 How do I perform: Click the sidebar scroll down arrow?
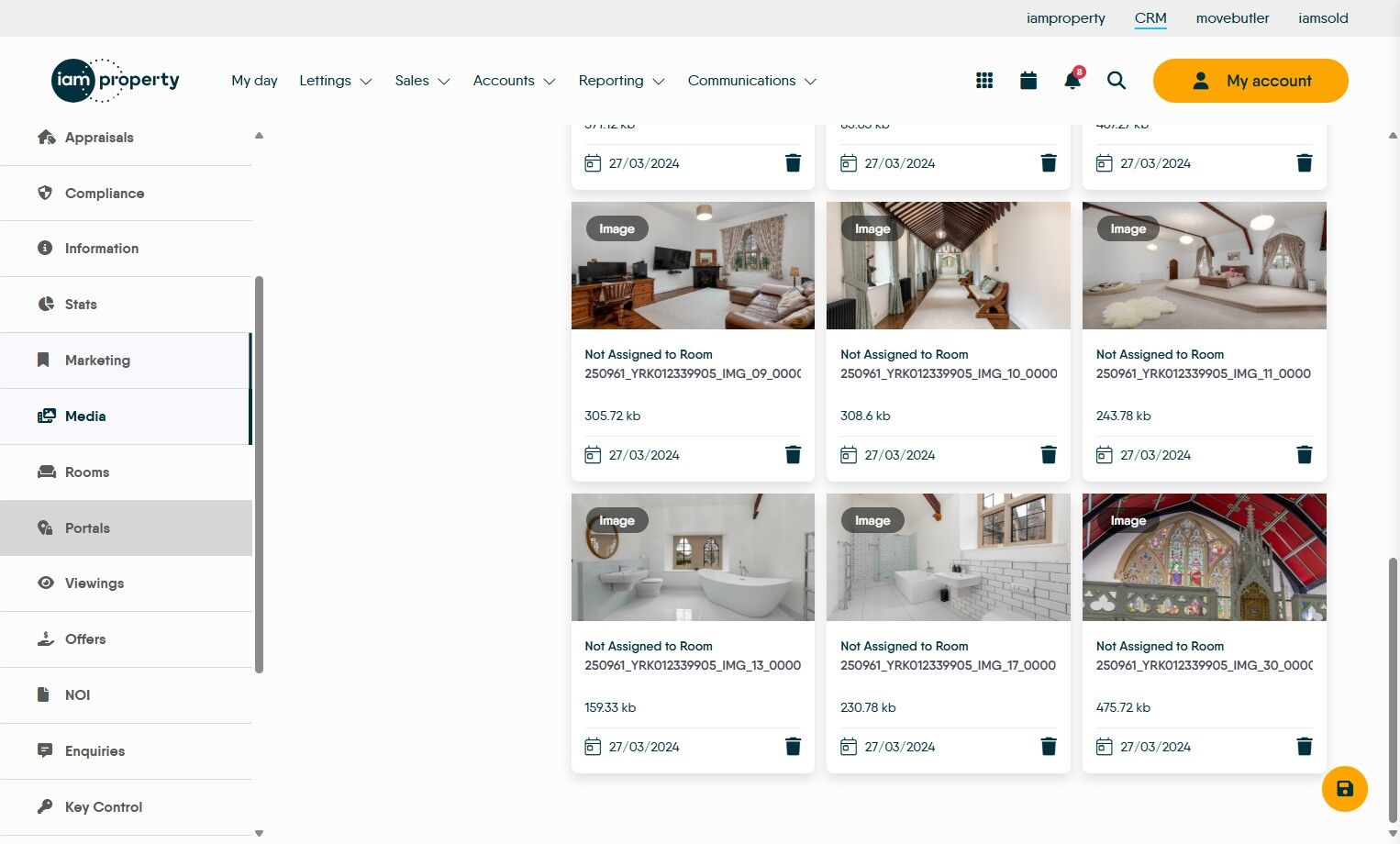pos(259,833)
